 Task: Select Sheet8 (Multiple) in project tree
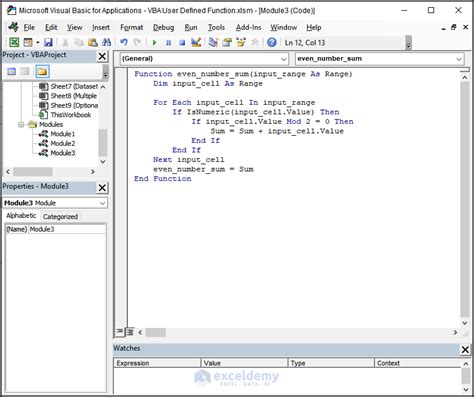tap(74, 96)
